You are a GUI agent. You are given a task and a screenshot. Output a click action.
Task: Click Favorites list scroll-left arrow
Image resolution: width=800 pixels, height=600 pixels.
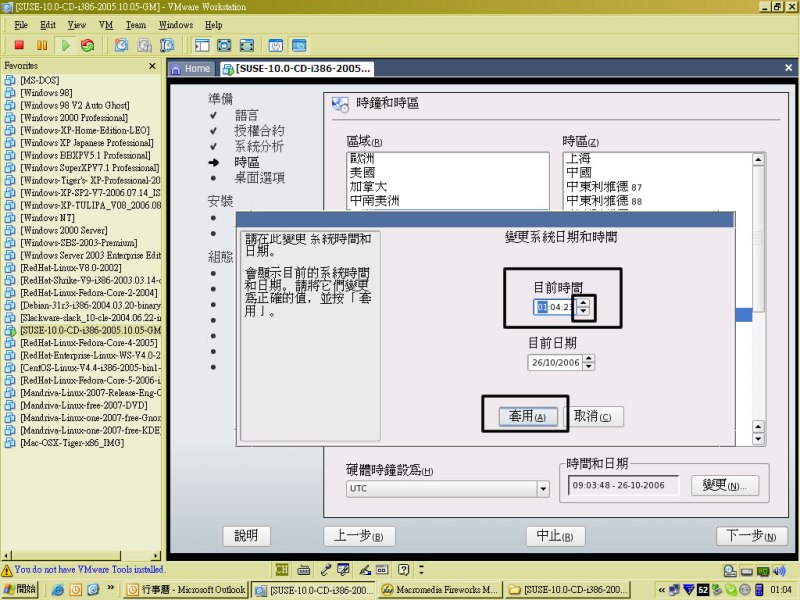click(x=6, y=556)
